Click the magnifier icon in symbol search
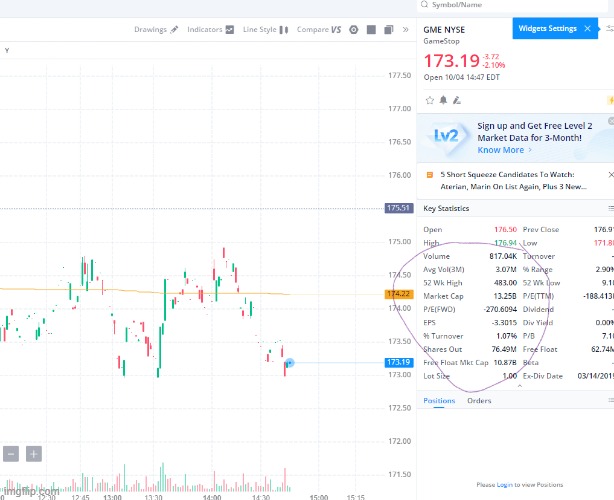Image resolution: width=614 pixels, height=500 pixels. click(x=425, y=5)
